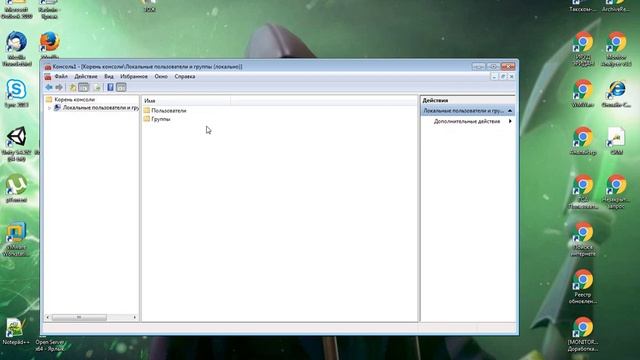
Task: Toggle the show/hide action pane icon
Action: point(121,87)
